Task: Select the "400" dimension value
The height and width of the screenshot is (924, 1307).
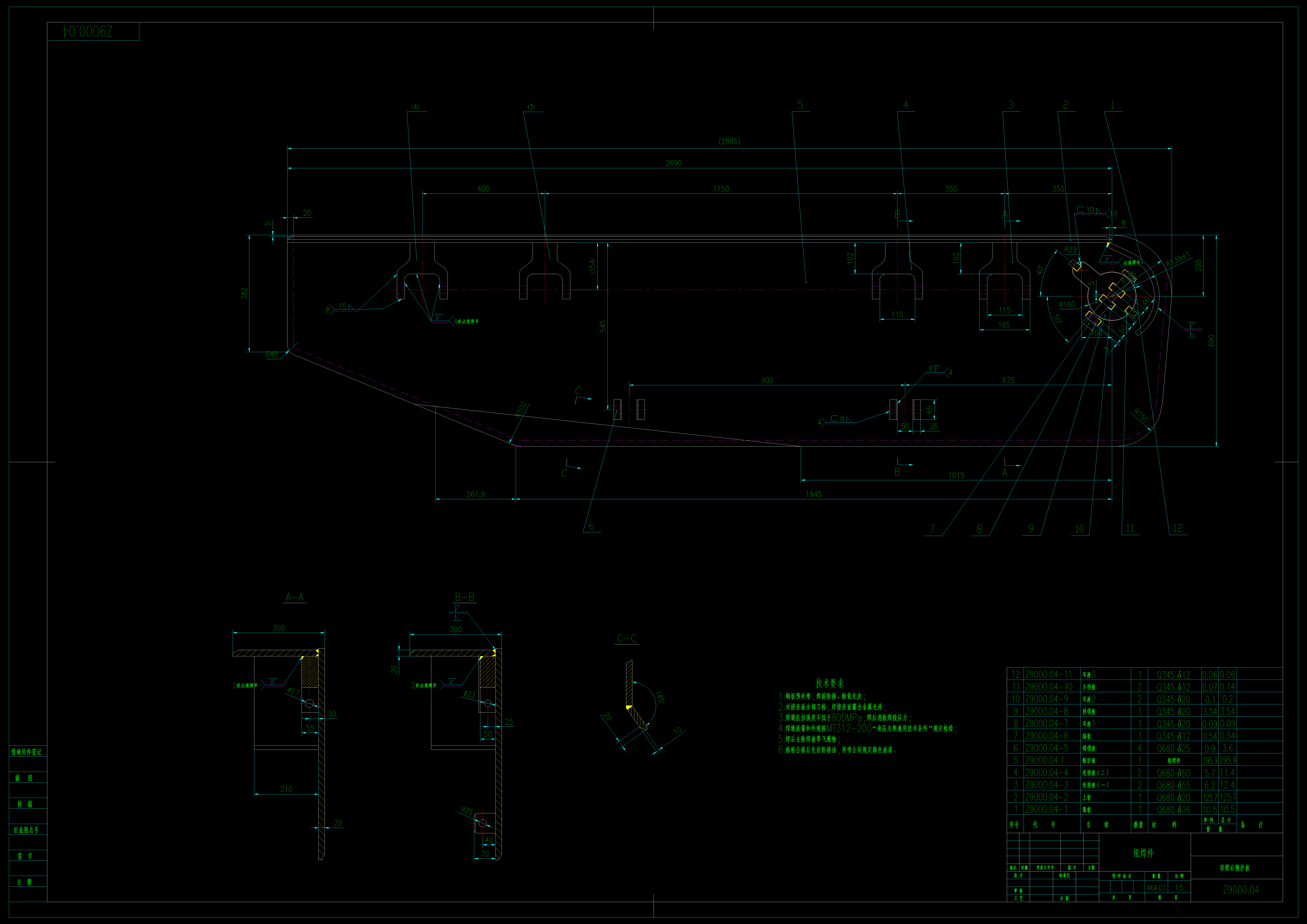Action: tap(483, 189)
